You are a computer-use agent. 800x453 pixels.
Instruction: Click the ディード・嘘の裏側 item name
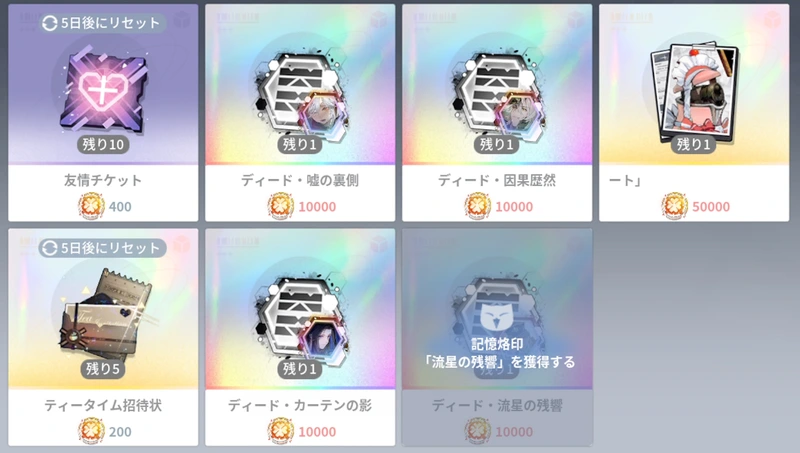(300, 180)
